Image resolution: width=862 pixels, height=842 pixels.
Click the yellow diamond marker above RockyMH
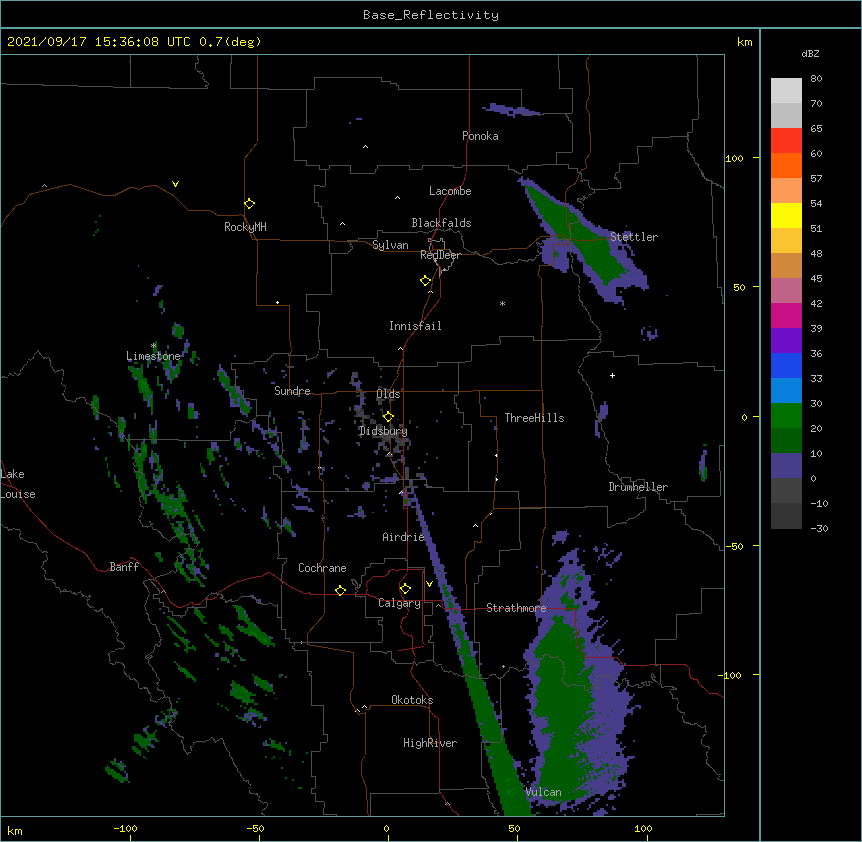(249, 203)
